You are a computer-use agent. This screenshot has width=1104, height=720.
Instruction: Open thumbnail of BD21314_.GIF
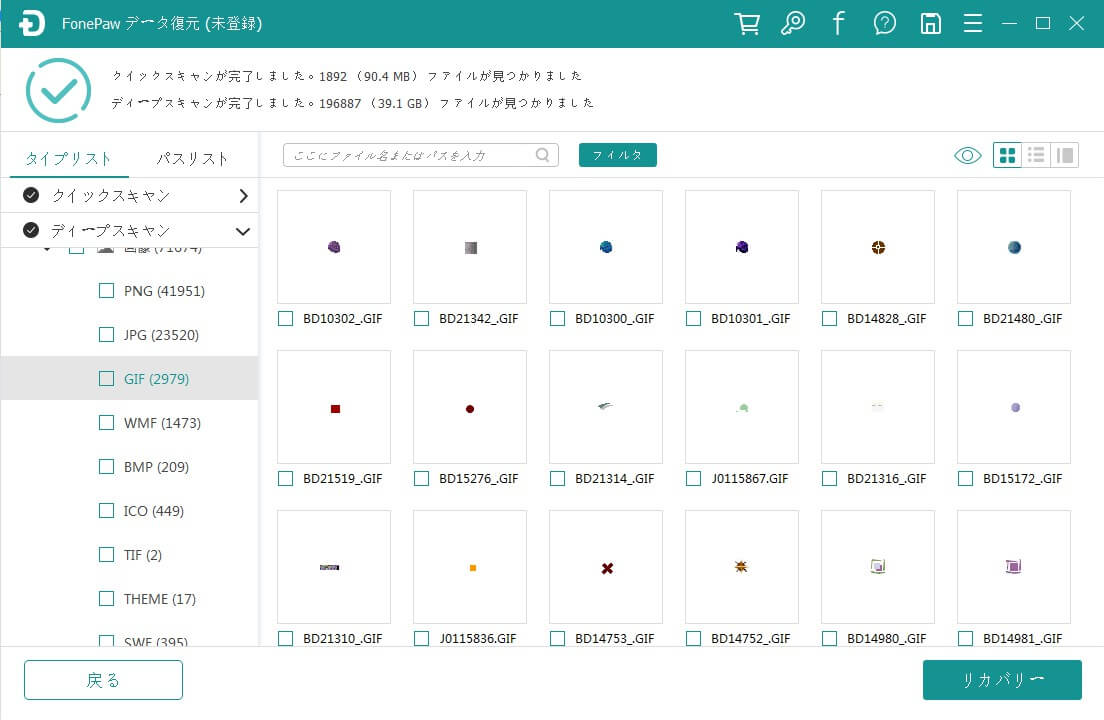[606, 407]
